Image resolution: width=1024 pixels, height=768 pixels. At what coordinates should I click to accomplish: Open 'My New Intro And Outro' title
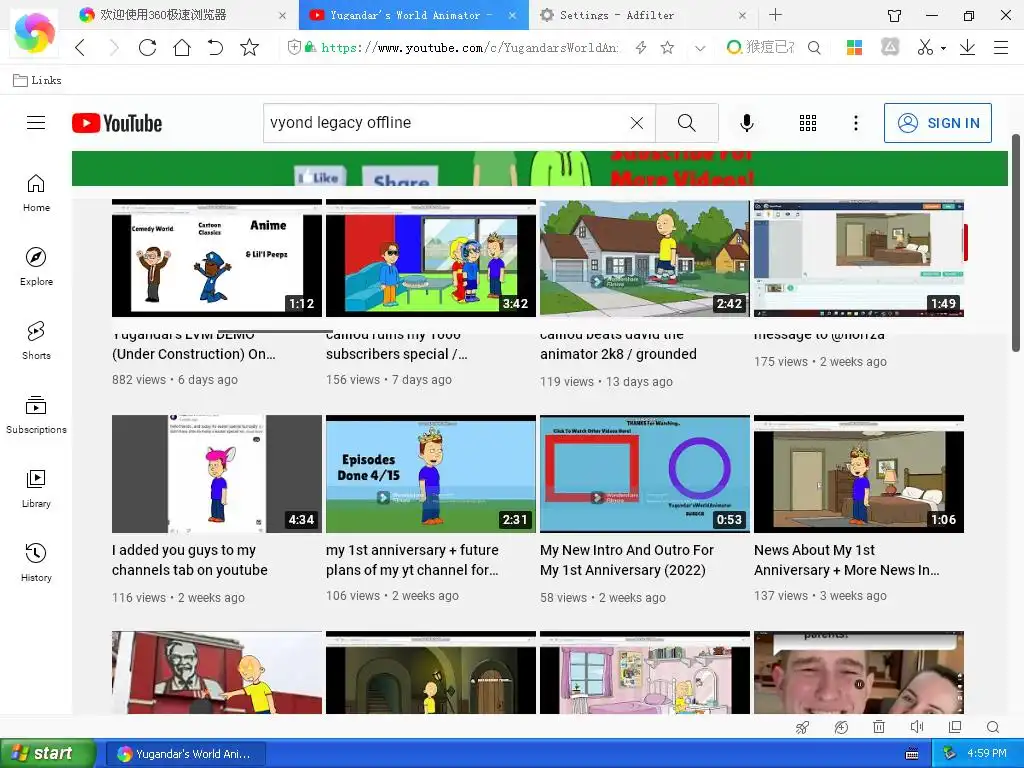[x=627, y=560]
